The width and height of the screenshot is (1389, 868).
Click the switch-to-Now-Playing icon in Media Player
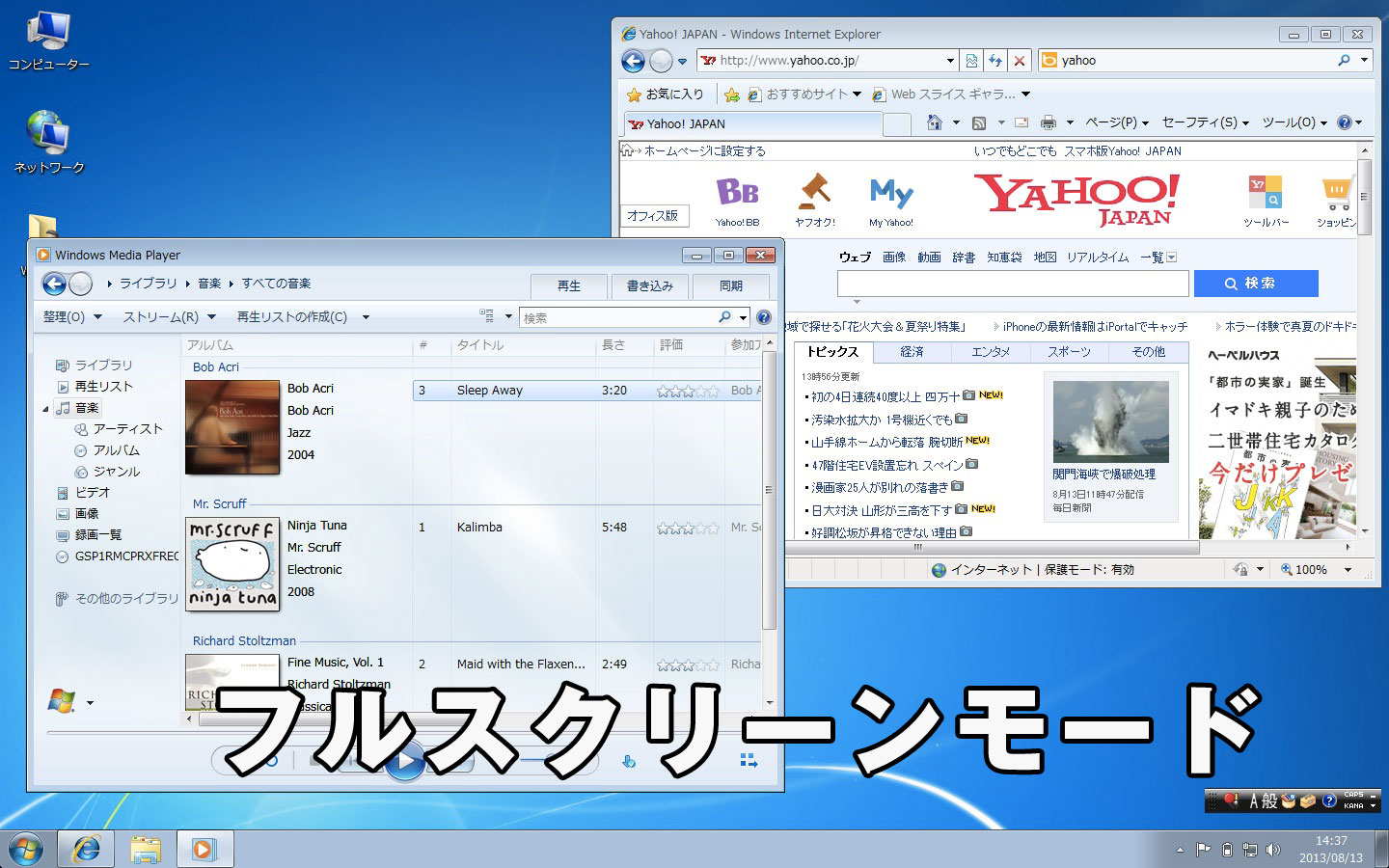(749, 761)
